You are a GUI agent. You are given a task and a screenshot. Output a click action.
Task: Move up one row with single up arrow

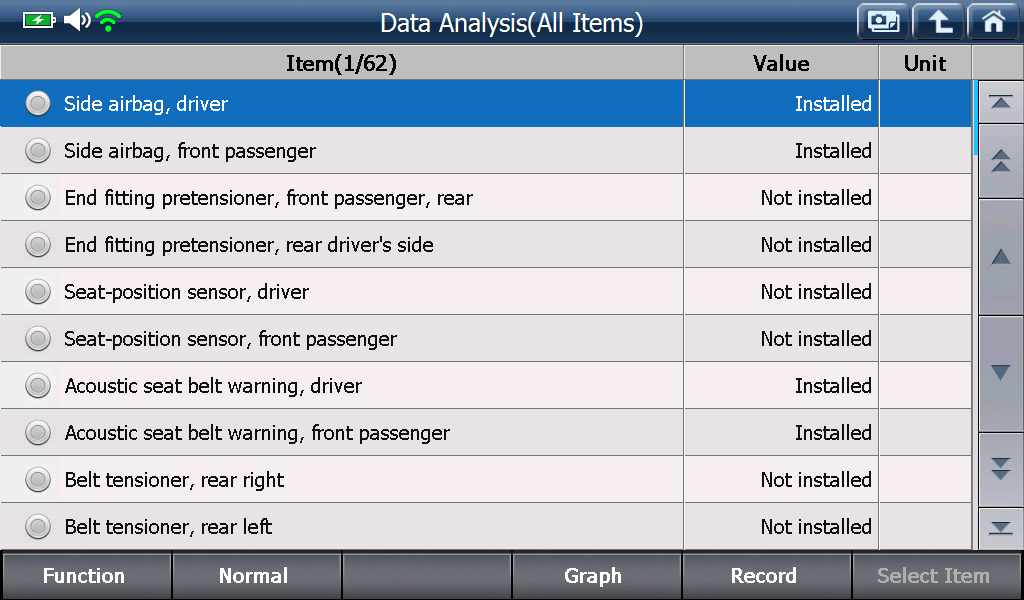point(1000,257)
